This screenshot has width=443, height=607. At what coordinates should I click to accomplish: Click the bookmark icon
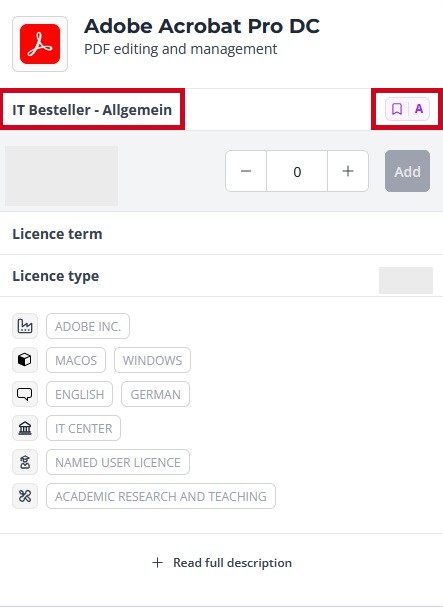tap(397, 109)
